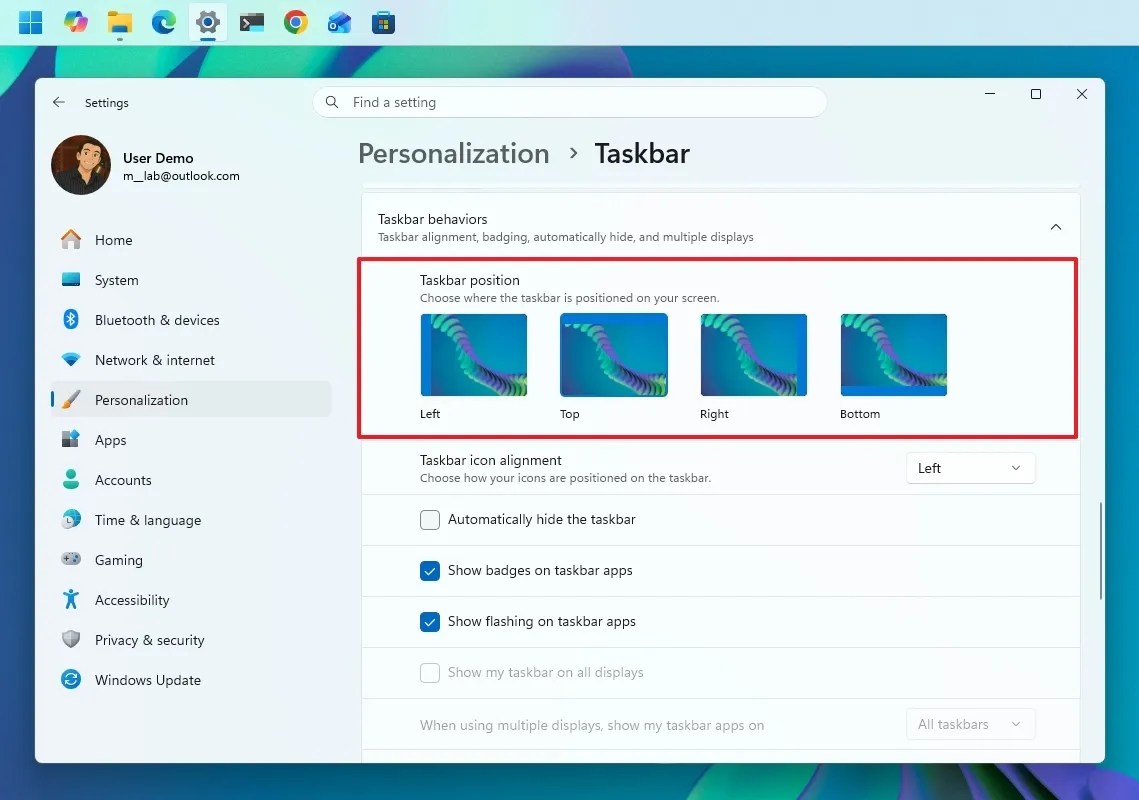Go to Privacy & security settings
Viewport: 1139px width, 800px height.
pos(191,639)
